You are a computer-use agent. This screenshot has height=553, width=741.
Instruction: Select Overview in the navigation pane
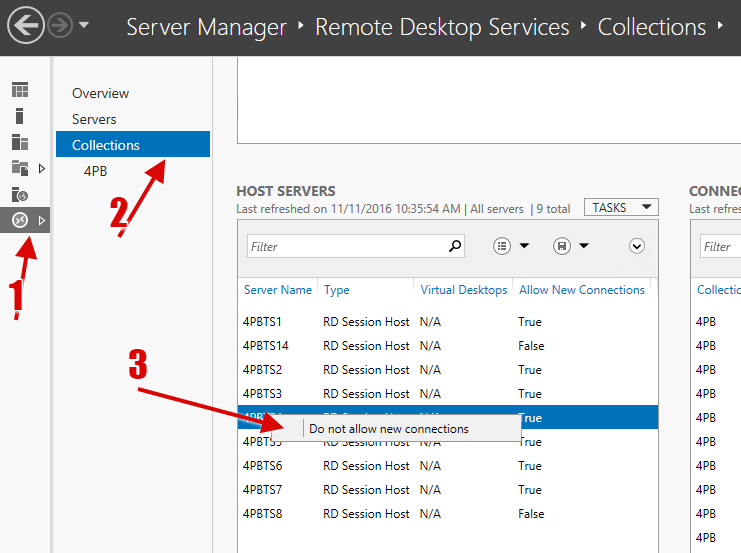(100, 93)
